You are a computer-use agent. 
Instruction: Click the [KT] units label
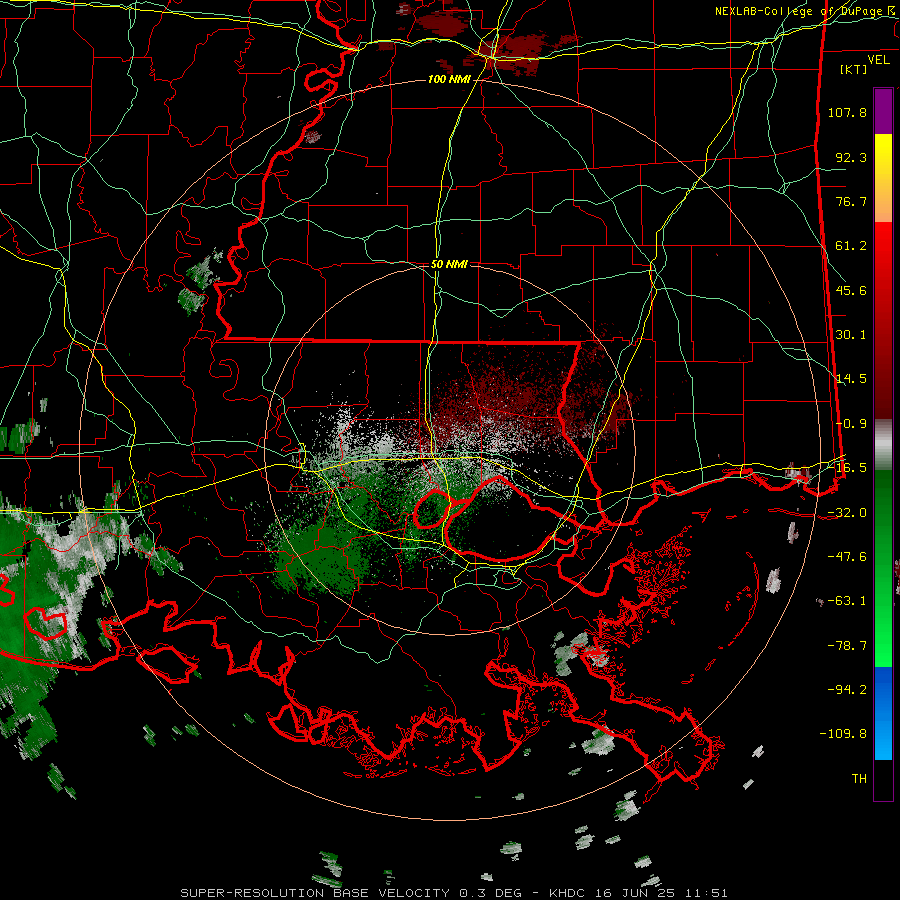[854, 69]
